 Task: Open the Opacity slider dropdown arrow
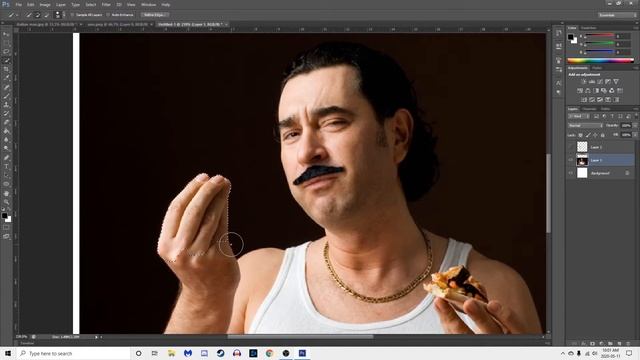[635, 126]
